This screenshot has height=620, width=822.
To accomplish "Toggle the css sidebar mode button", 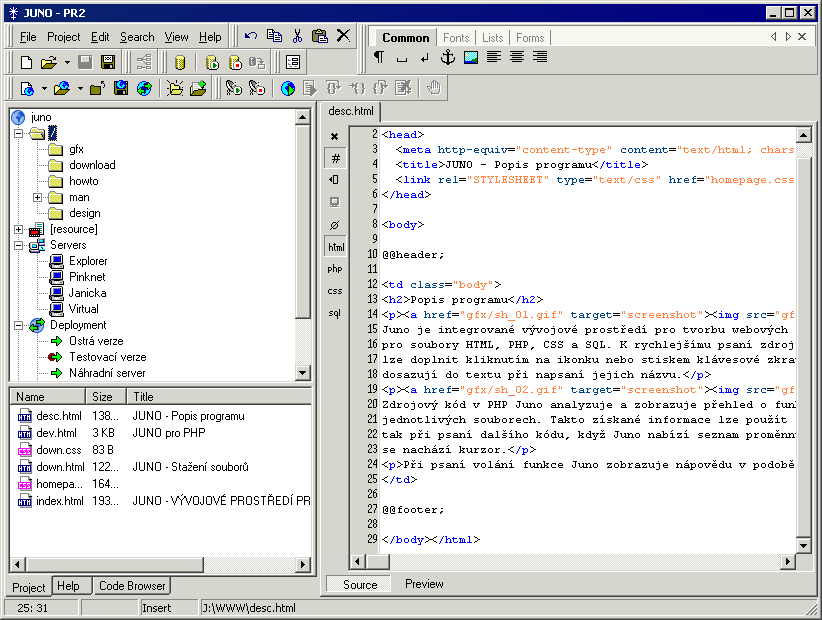I will click(x=335, y=291).
